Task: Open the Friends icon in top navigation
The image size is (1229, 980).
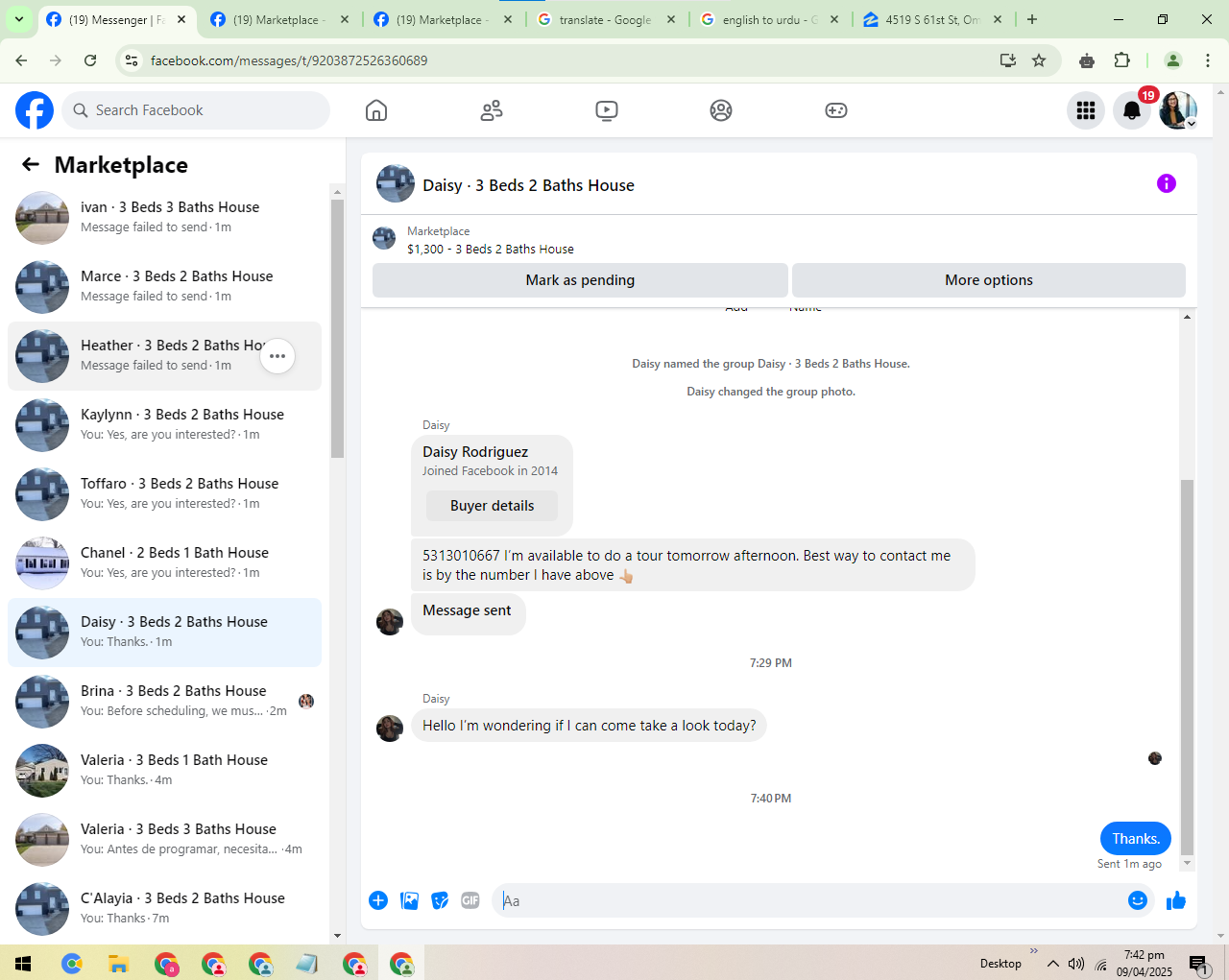Action: (492, 110)
